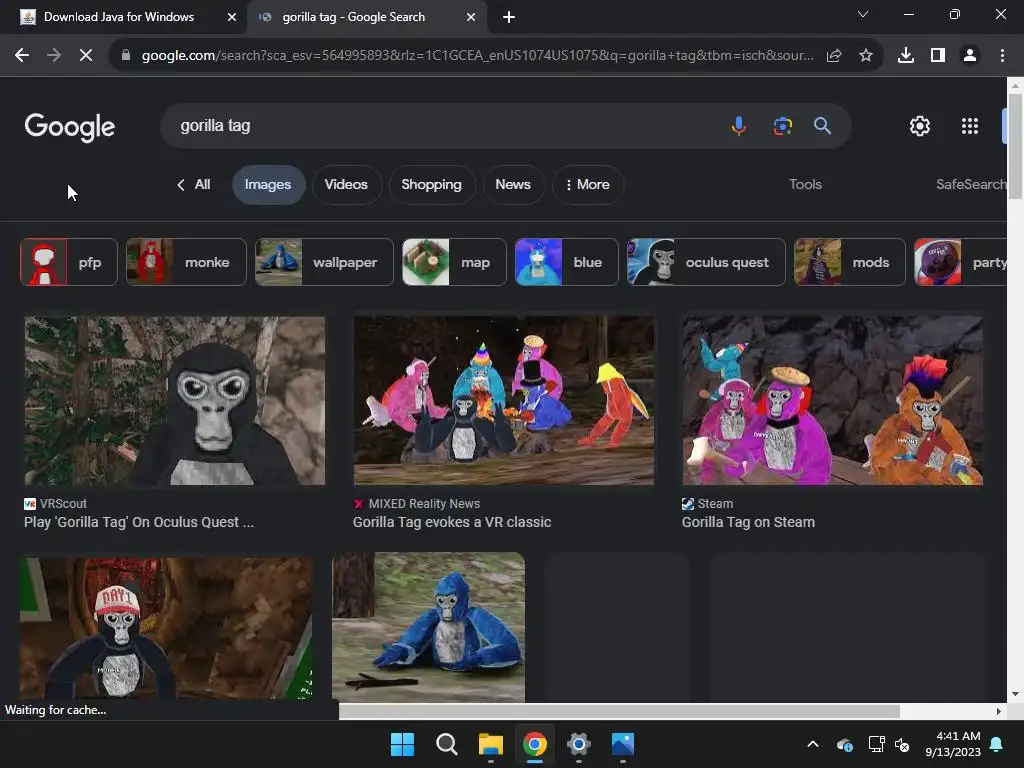Show hidden system tray icons
This screenshot has height=768, width=1024.
812,744
